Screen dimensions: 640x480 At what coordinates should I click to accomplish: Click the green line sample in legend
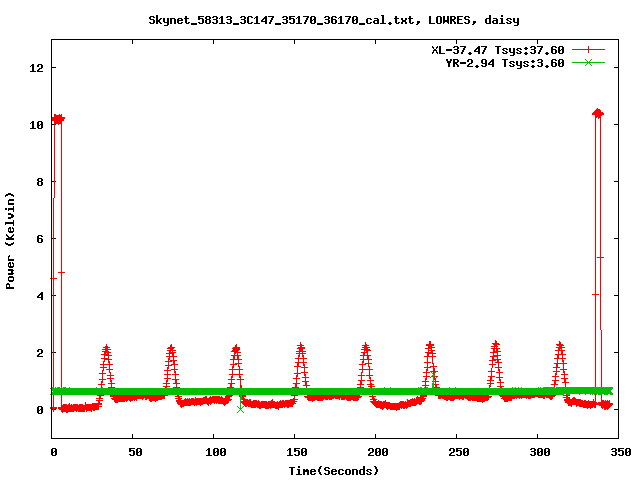588,63
